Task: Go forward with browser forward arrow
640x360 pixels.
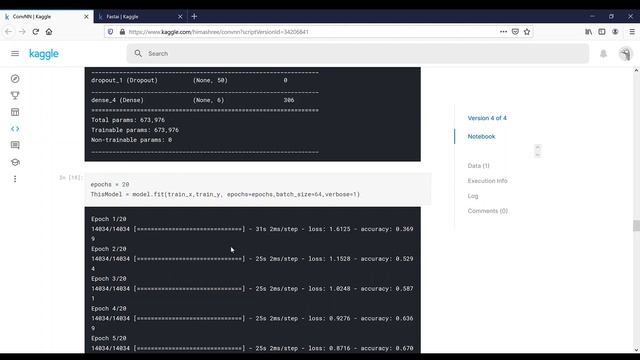Action: 22,31
